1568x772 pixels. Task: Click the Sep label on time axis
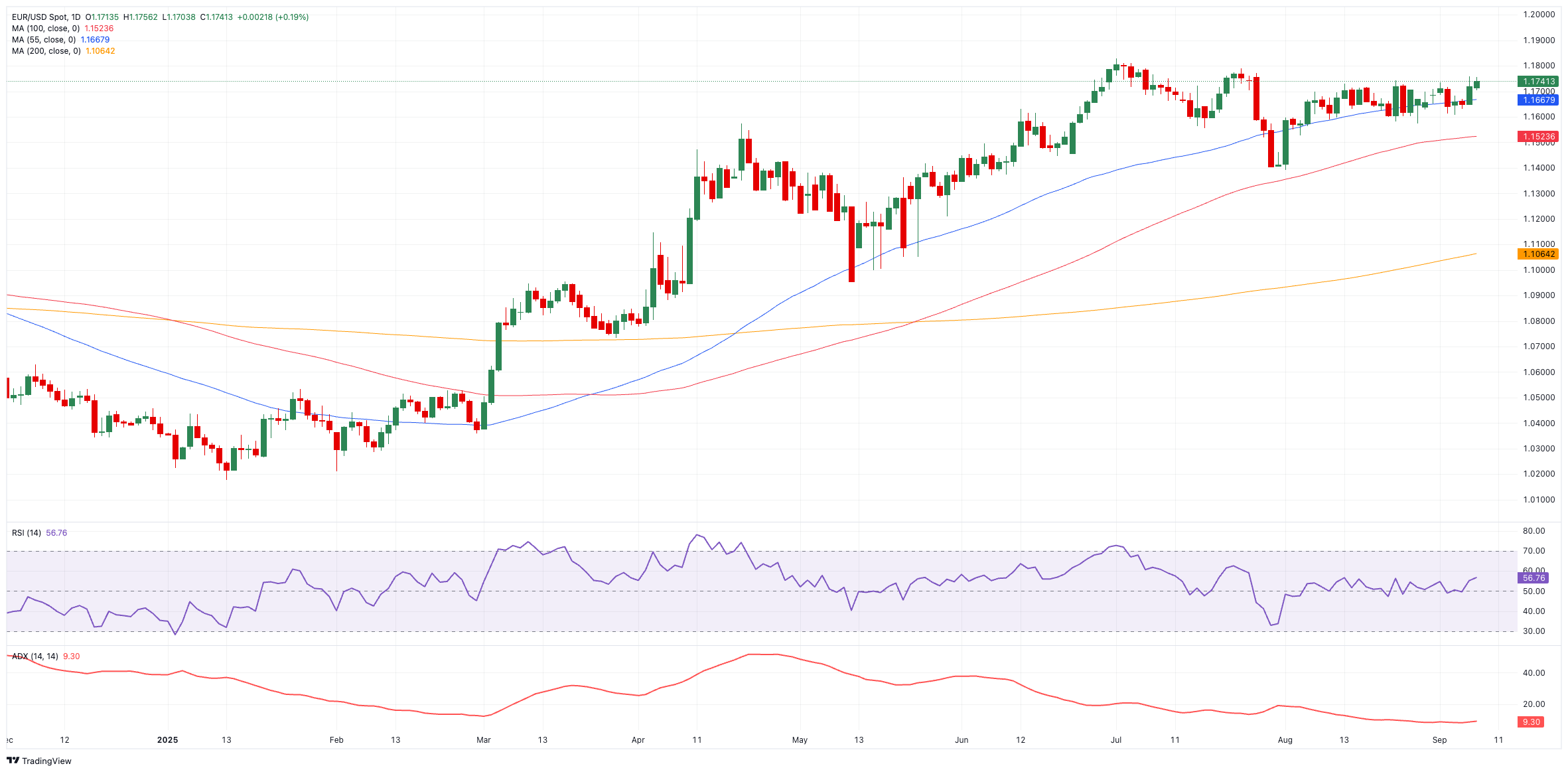[1439, 740]
